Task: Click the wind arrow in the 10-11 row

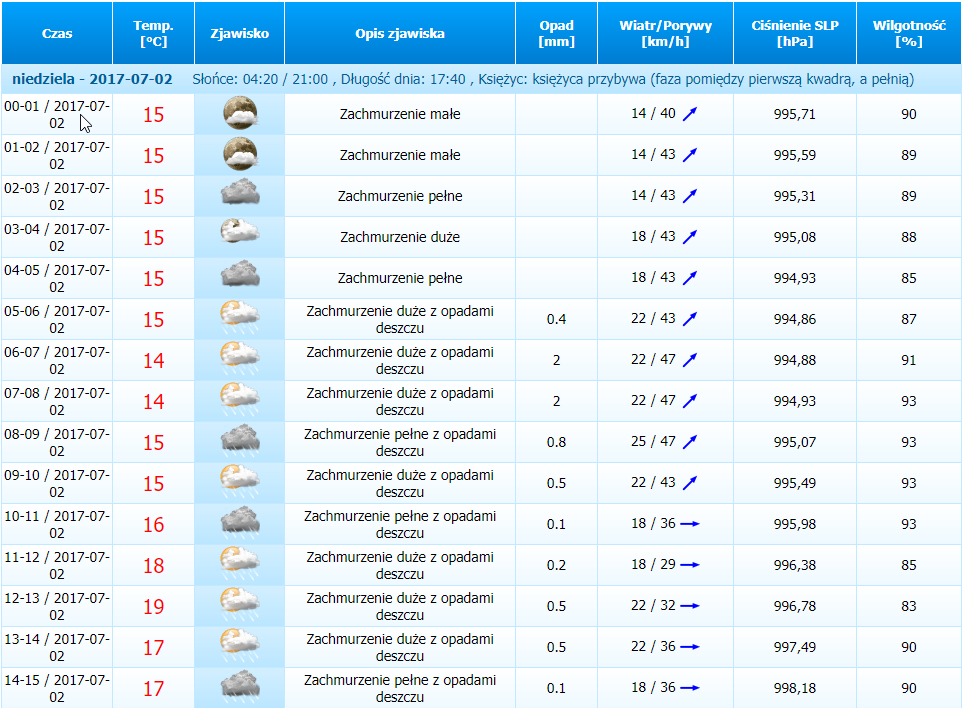Action: [x=689, y=524]
